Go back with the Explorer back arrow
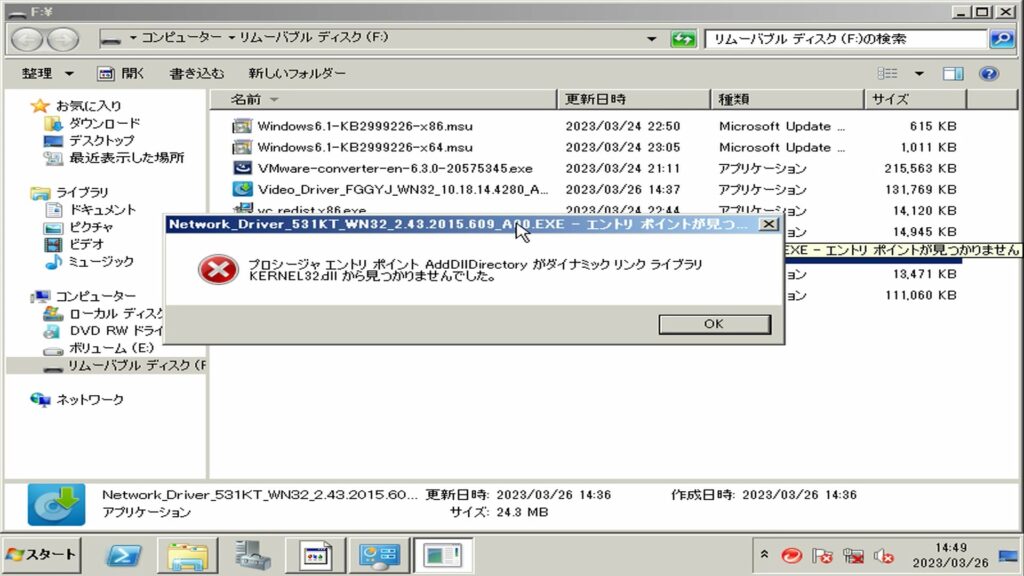Image resolution: width=1024 pixels, height=576 pixels. tap(27, 39)
